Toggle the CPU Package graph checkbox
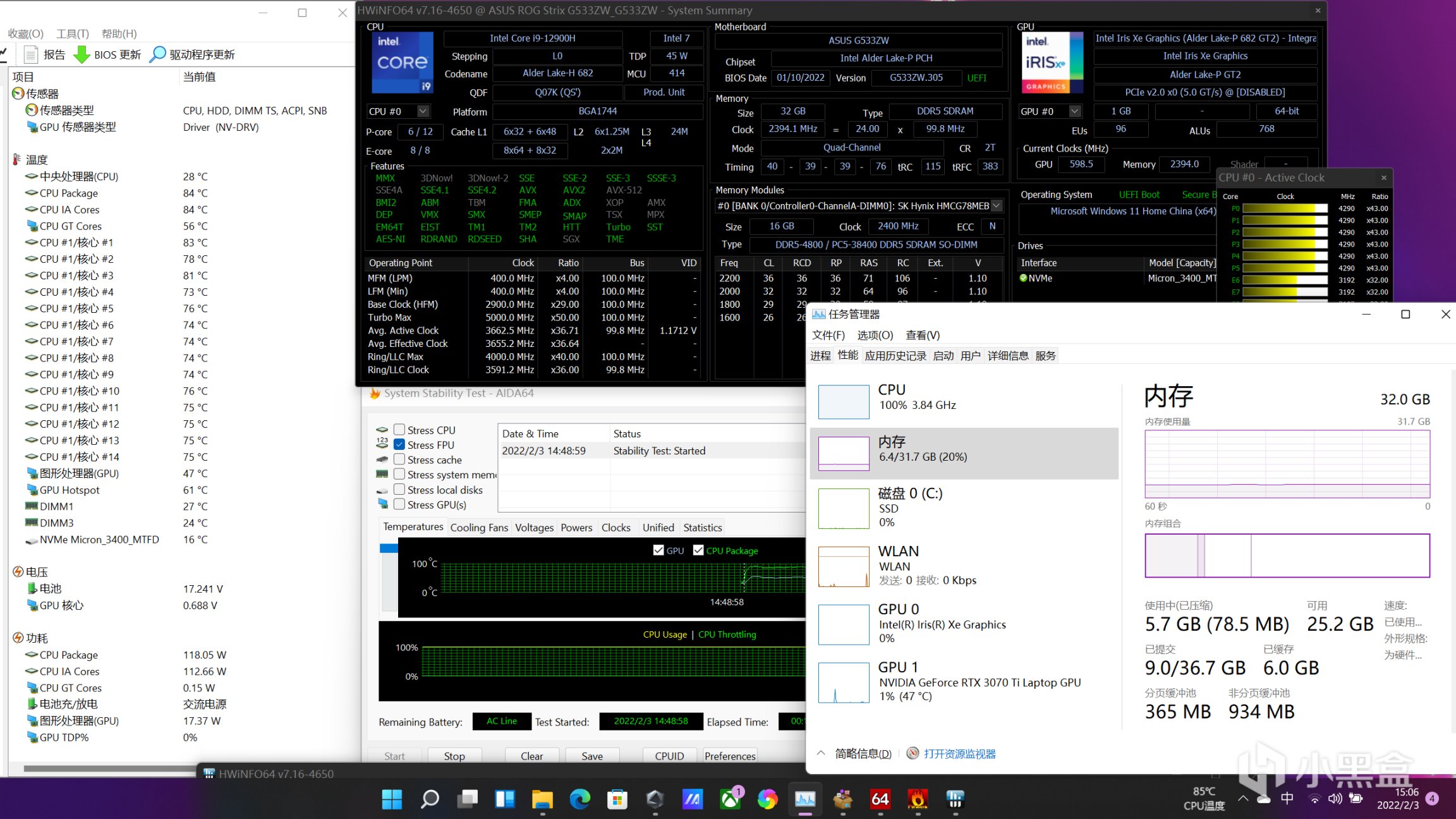The height and width of the screenshot is (819, 1456). tap(698, 550)
